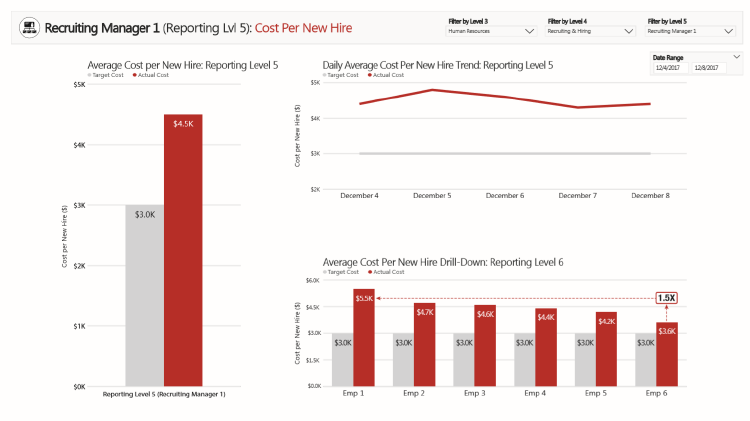Edit the 12/8/2017 end date field
The image size is (750, 421).
(x=709, y=68)
